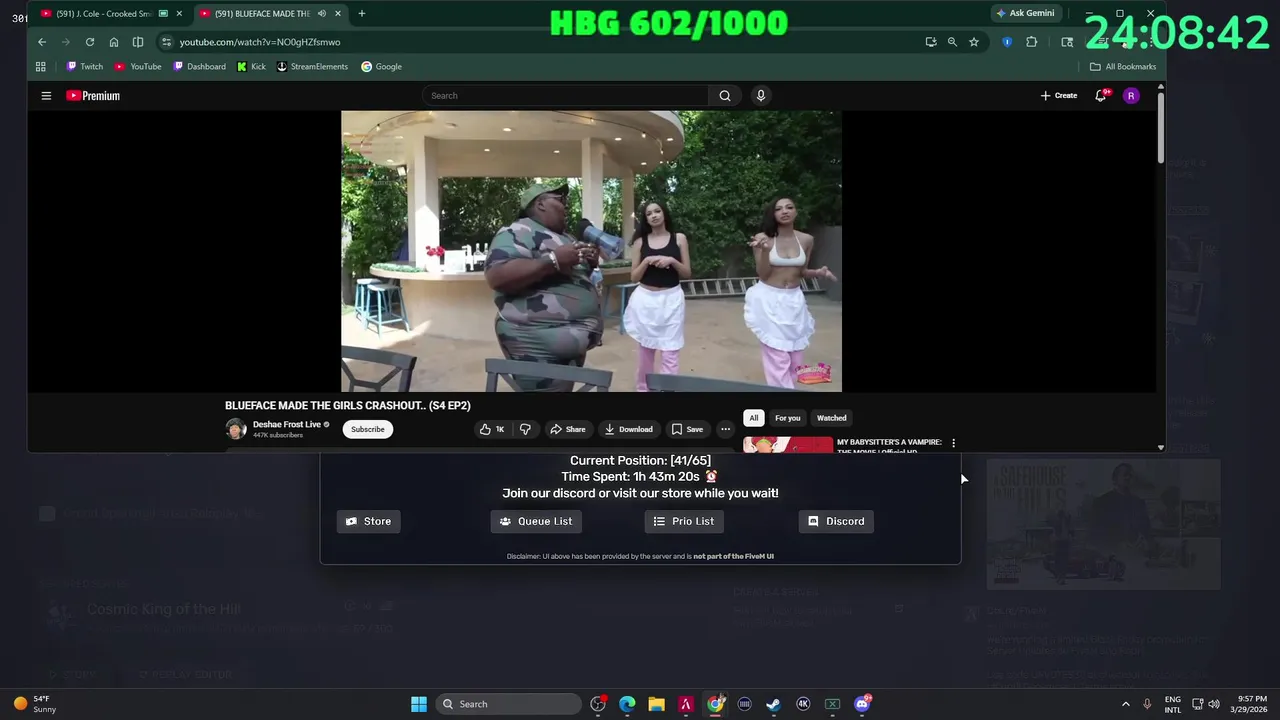This screenshot has width=1280, height=720.
Task: Click the Create button on YouTube
Action: pyautogui.click(x=1059, y=96)
